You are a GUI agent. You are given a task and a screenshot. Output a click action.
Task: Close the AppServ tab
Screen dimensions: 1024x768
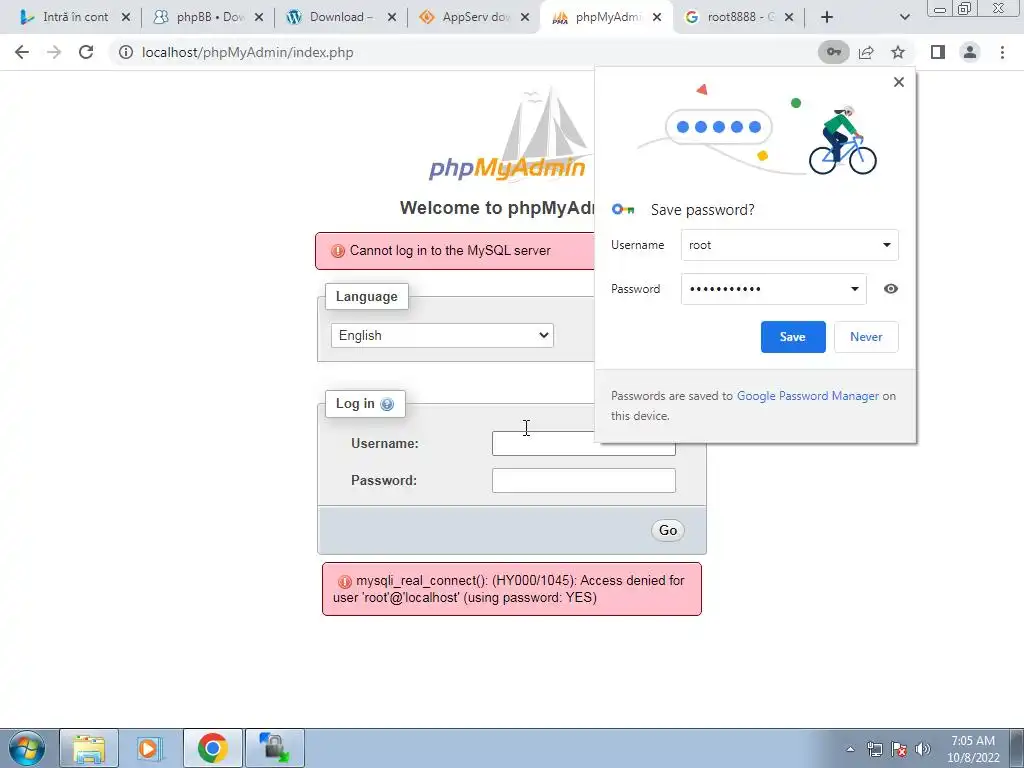(x=525, y=17)
